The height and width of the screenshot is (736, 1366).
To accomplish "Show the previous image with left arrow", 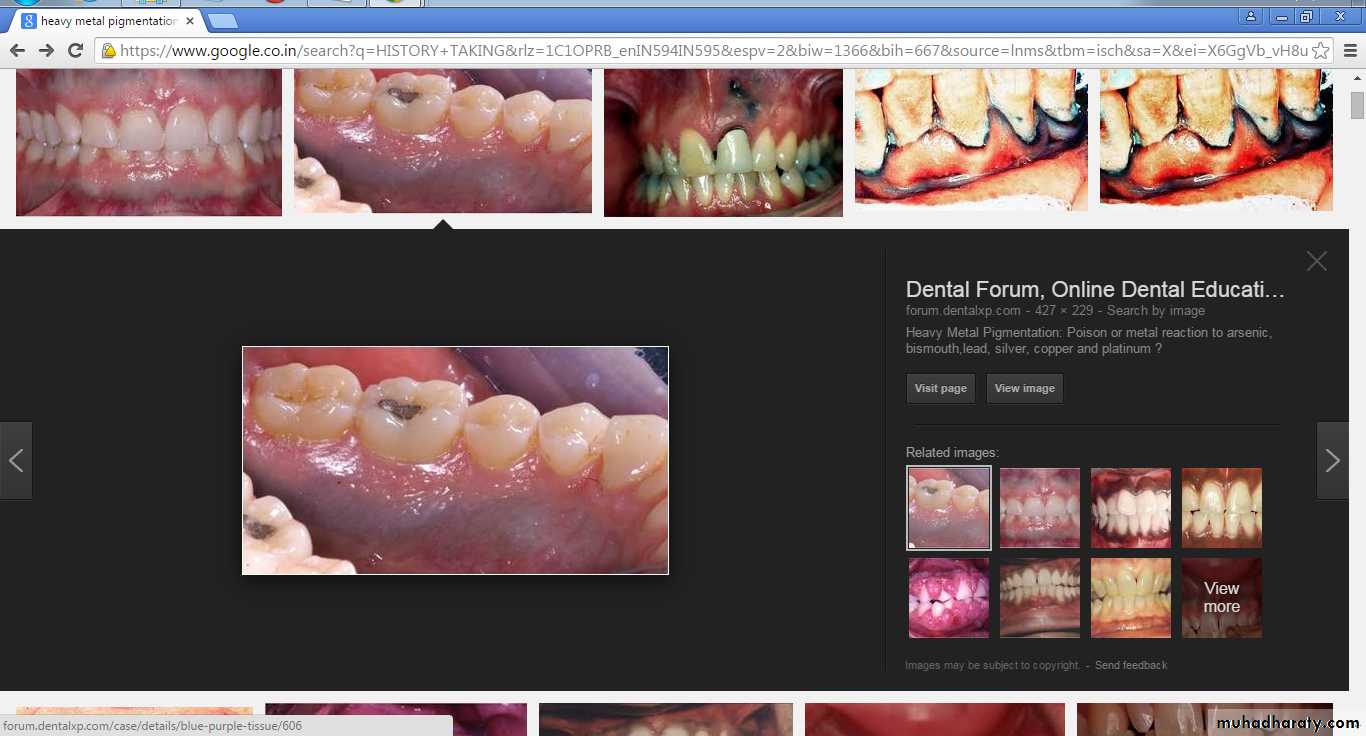I will click(x=16, y=460).
